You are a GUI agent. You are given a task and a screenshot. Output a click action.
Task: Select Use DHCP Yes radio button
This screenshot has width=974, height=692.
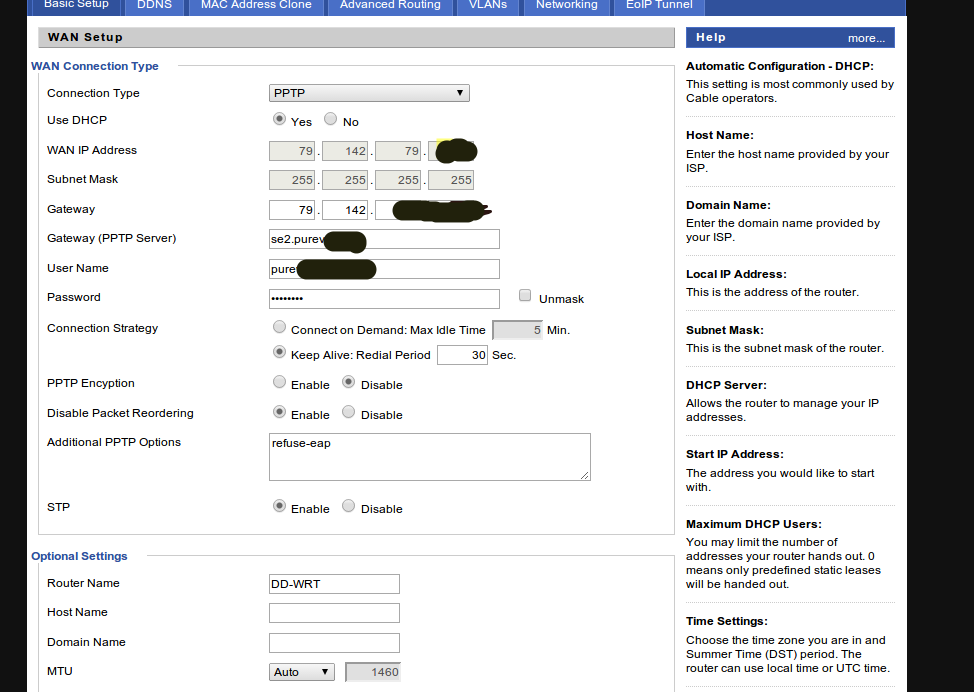coord(279,119)
